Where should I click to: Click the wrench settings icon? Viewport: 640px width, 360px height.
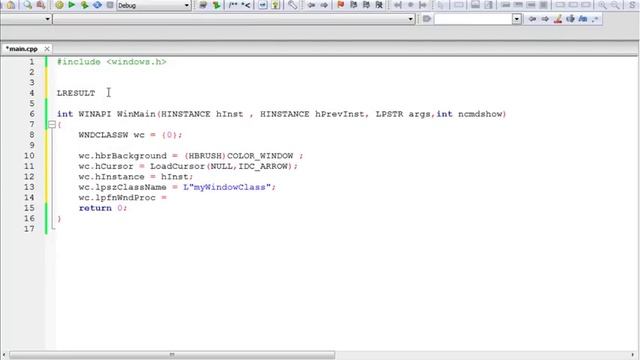292,5
